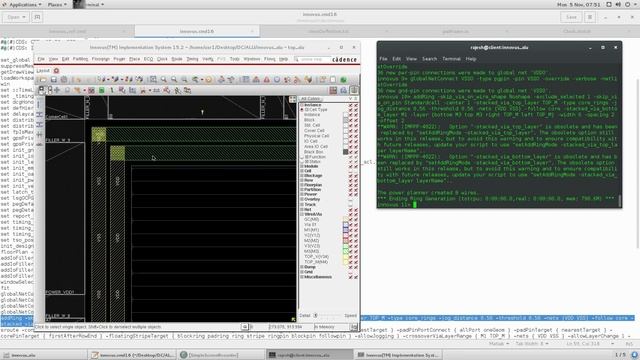This screenshot has height=360, width=640.
Task: Toggle visibility checkbox for M1(M1) layer
Action: tap(350, 230)
